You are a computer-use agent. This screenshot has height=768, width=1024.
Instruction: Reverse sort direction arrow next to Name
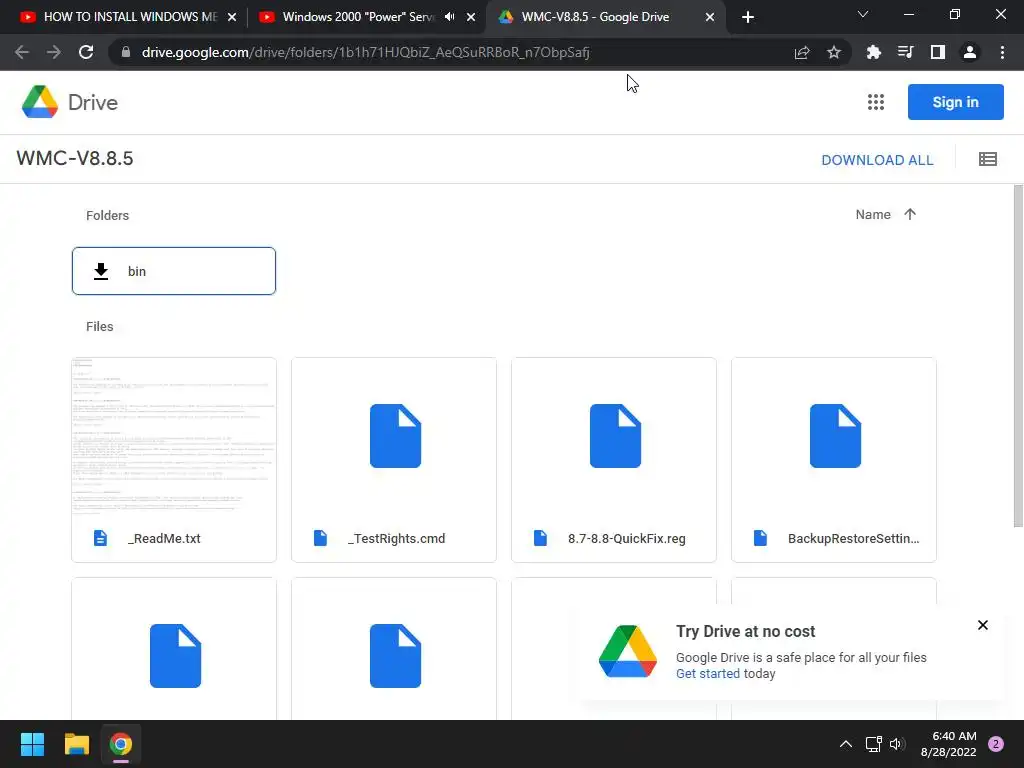910,214
